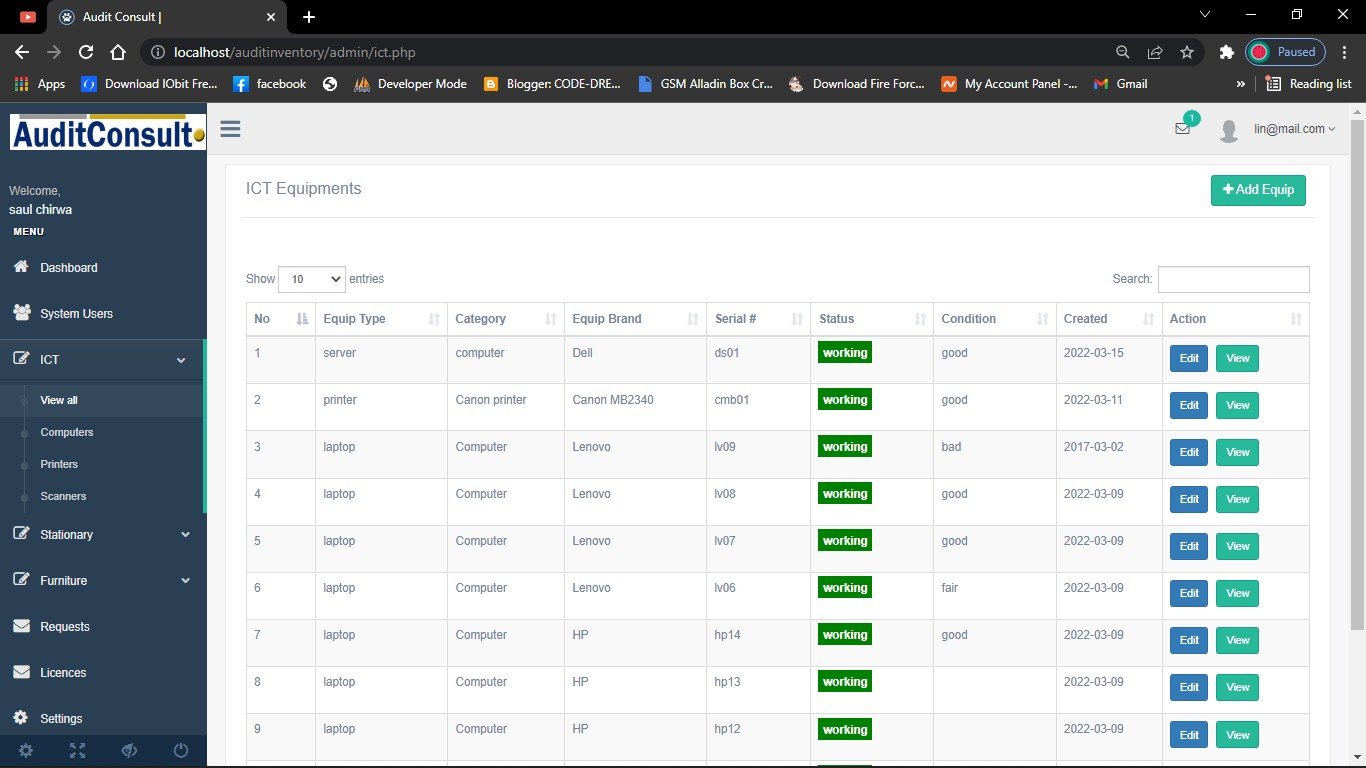Open the lin@mail.com user dropdown
This screenshot has width=1366, height=768.
1294,129
